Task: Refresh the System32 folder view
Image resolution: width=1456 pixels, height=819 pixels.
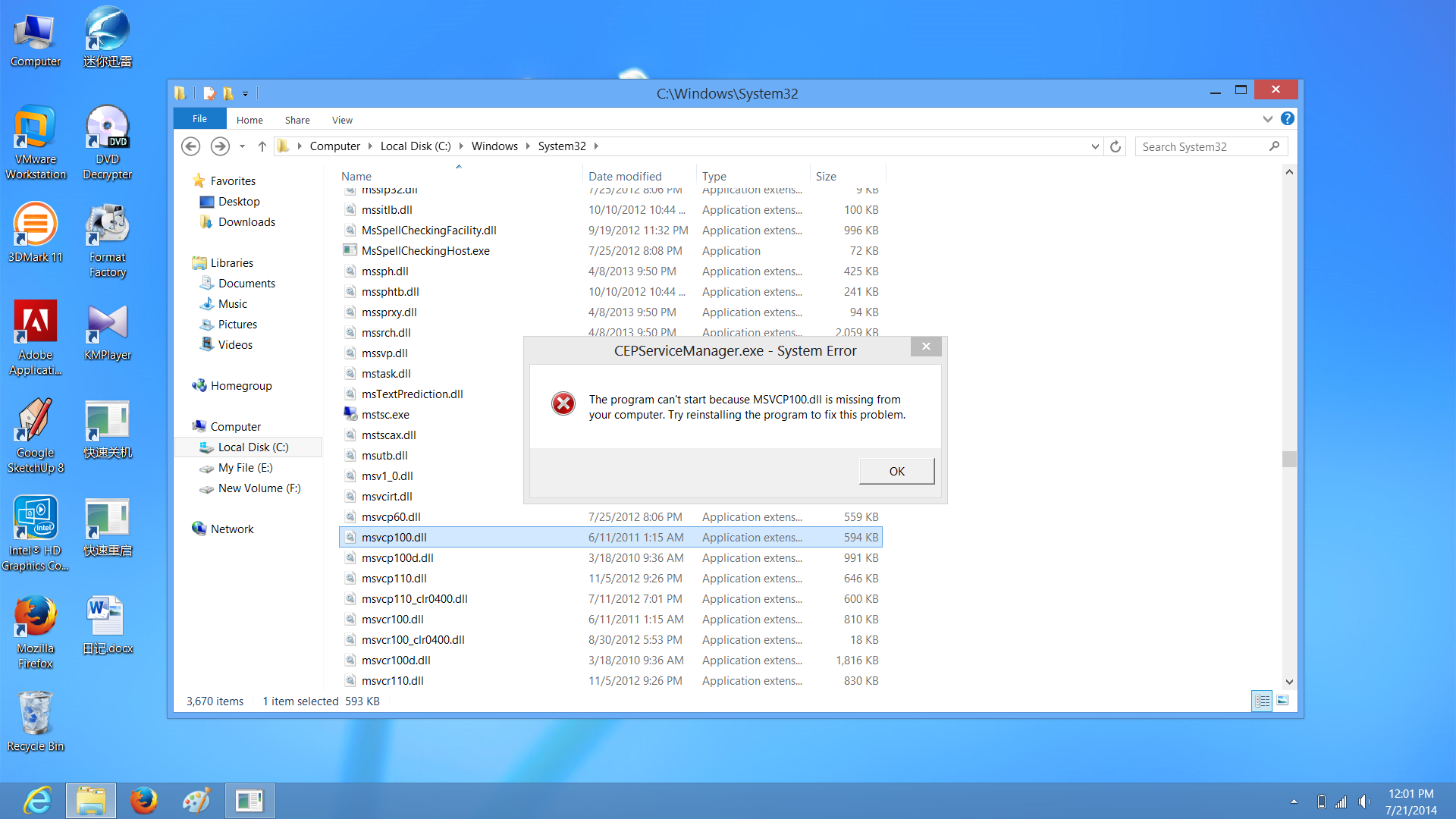Action: click(x=1116, y=146)
